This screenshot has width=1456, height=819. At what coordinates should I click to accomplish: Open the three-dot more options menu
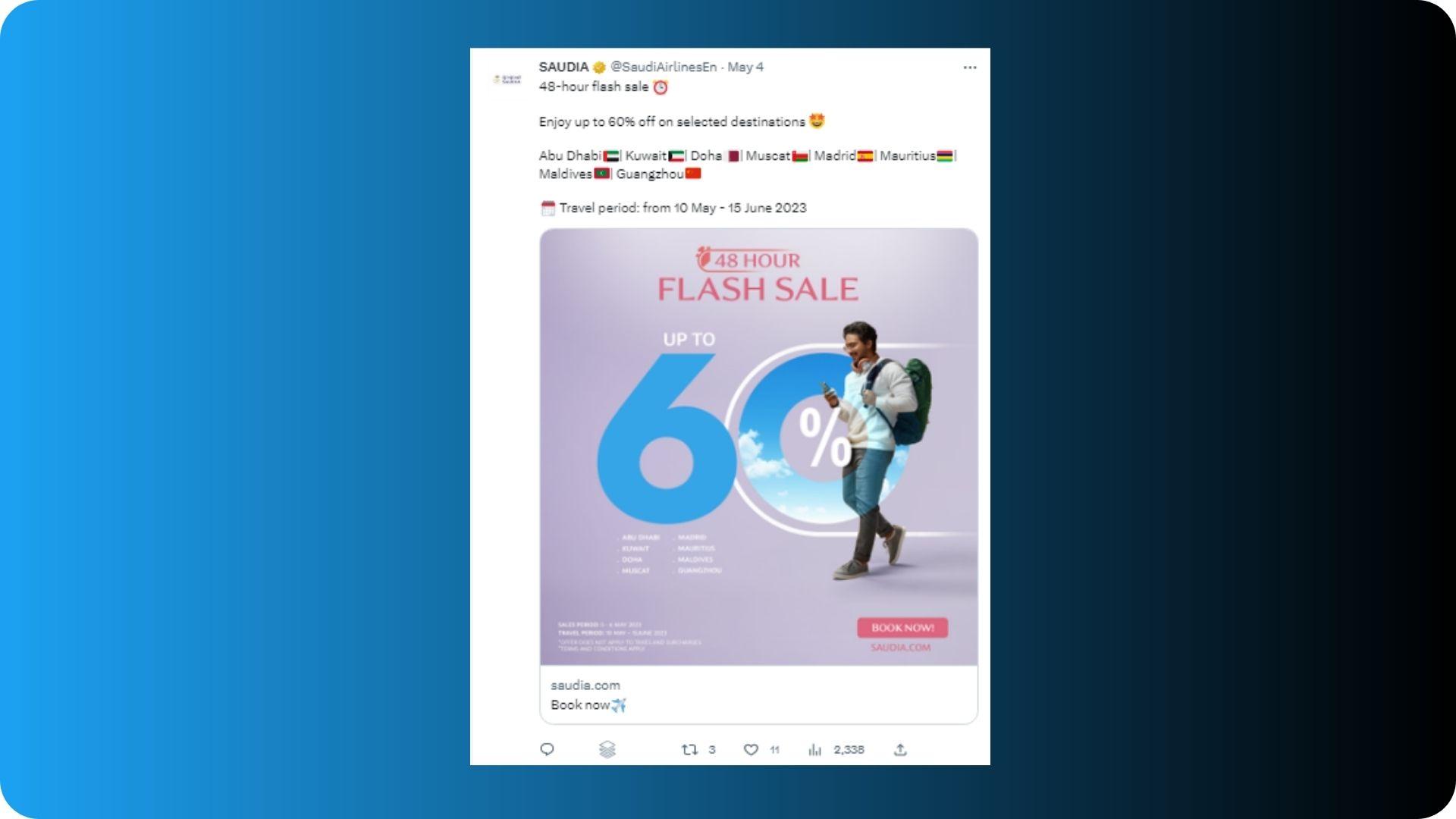click(970, 67)
